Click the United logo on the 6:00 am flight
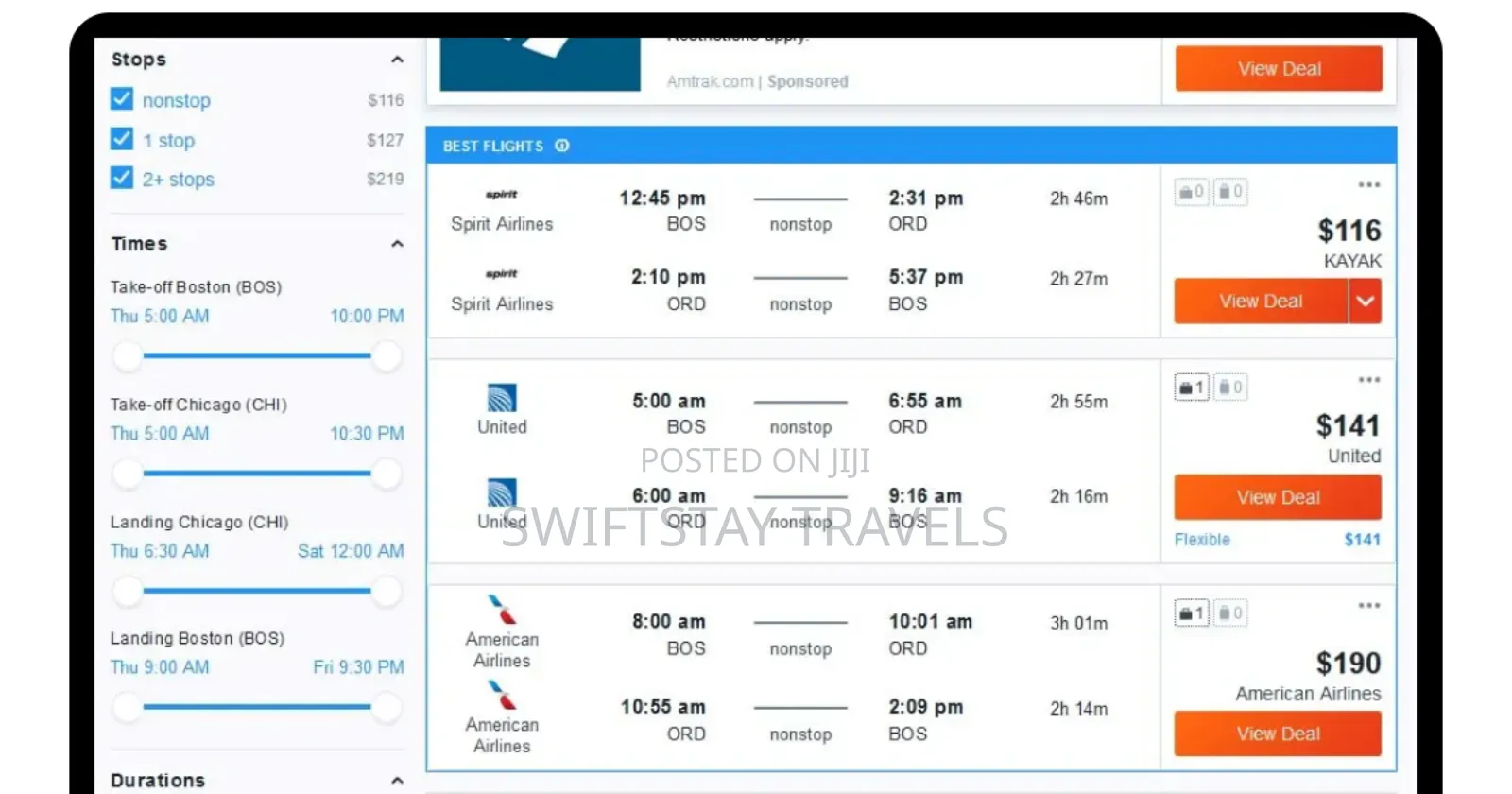Screen dimensions: 1512x794 pyautogui.click(x=502, y=492)
